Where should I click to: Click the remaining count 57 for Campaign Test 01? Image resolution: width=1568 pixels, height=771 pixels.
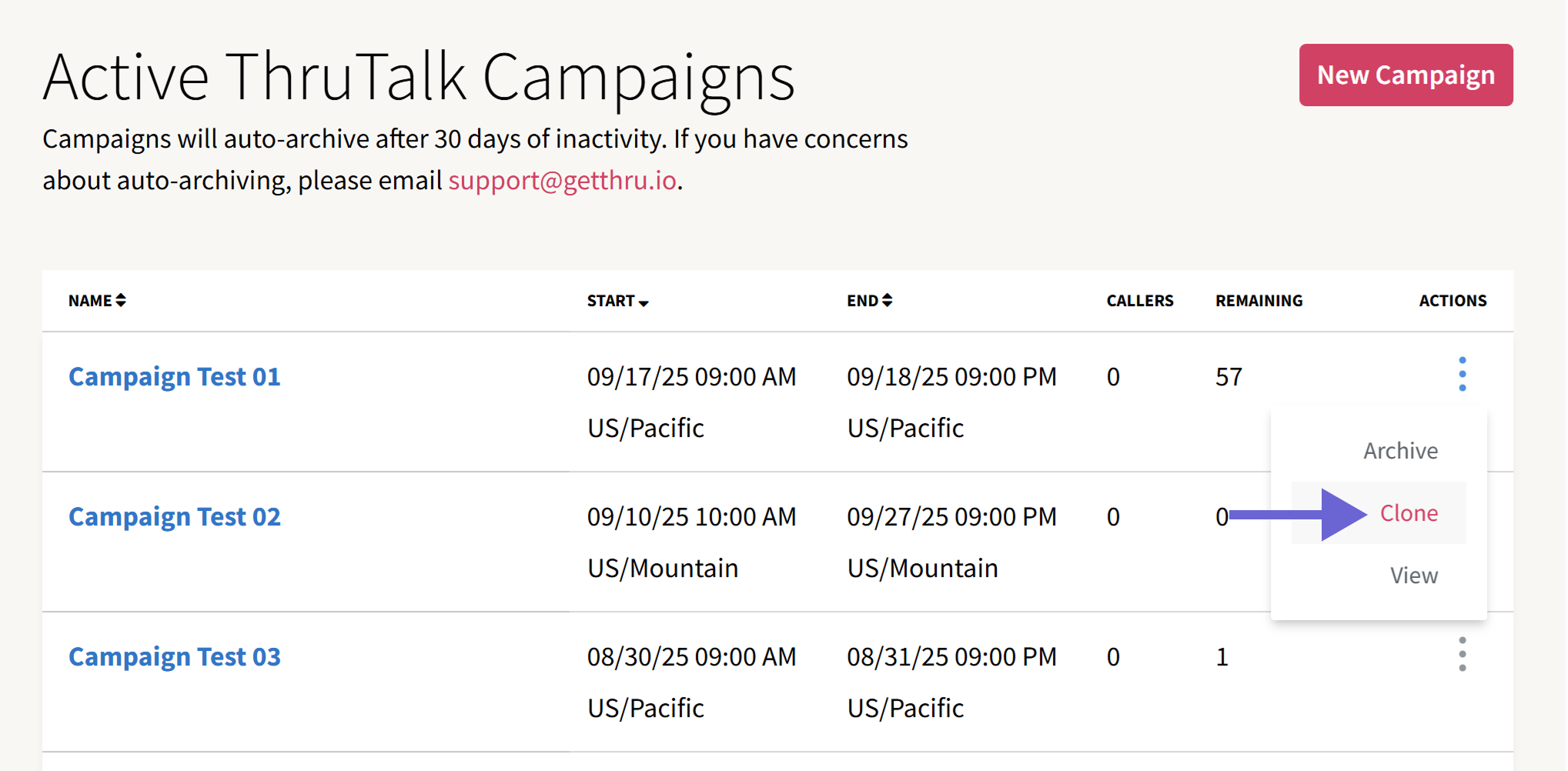point(1229,377)
